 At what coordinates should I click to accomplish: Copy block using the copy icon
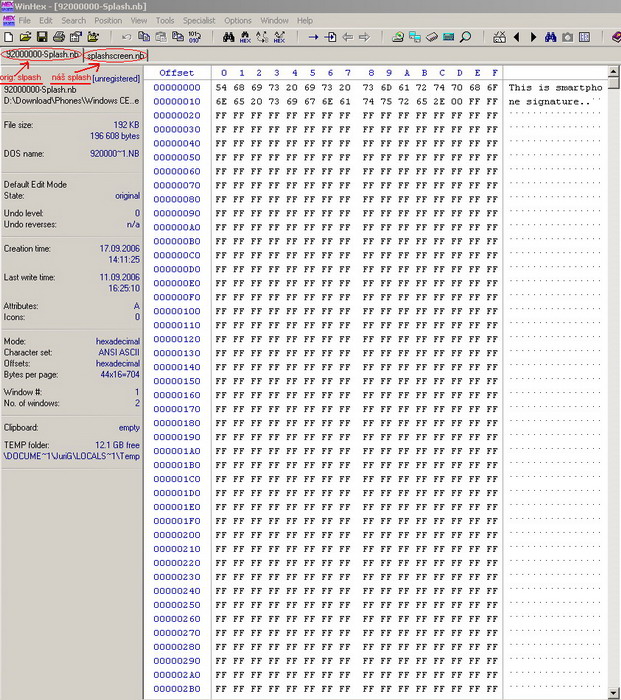(144, 37)
